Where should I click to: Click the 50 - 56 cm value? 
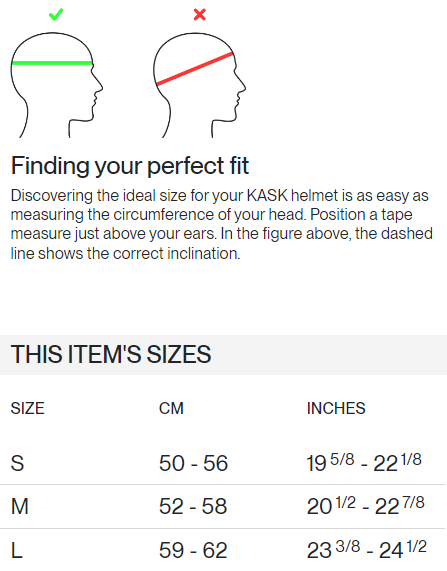[x=193, y=463]
